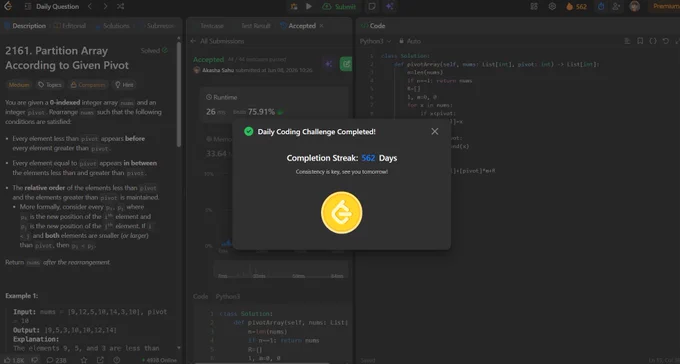The height and width of the screenshot is (364, 680).
Task: Expand the Hint section
Action: pyautogui.click(x=124, y=85)
